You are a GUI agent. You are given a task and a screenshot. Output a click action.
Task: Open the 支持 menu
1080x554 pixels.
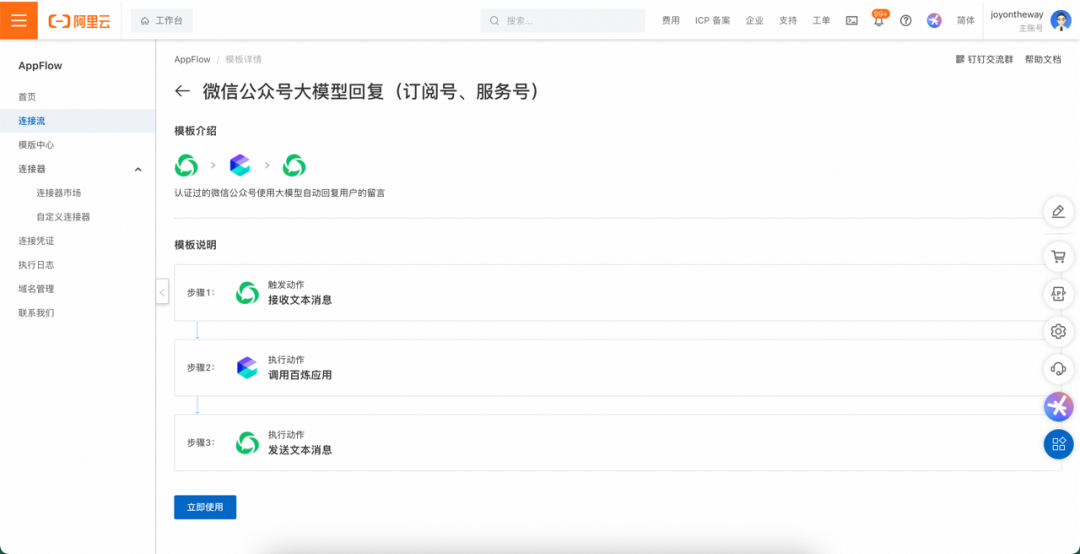click(787, 21)
